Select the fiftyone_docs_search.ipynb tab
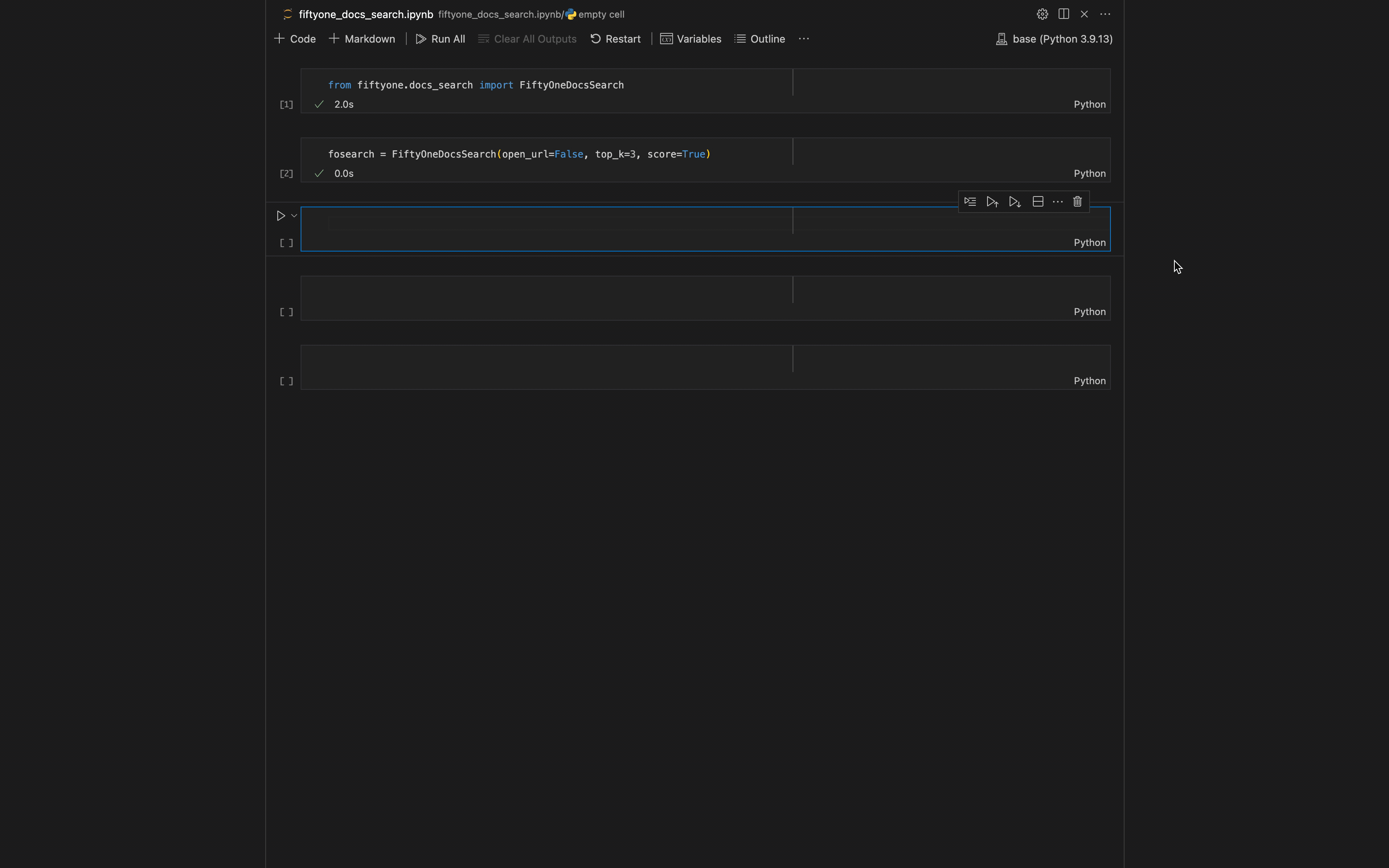Image resolution: width=1389 pixels, height=868 pixels. pyautogui.click(x=365, y=14)
